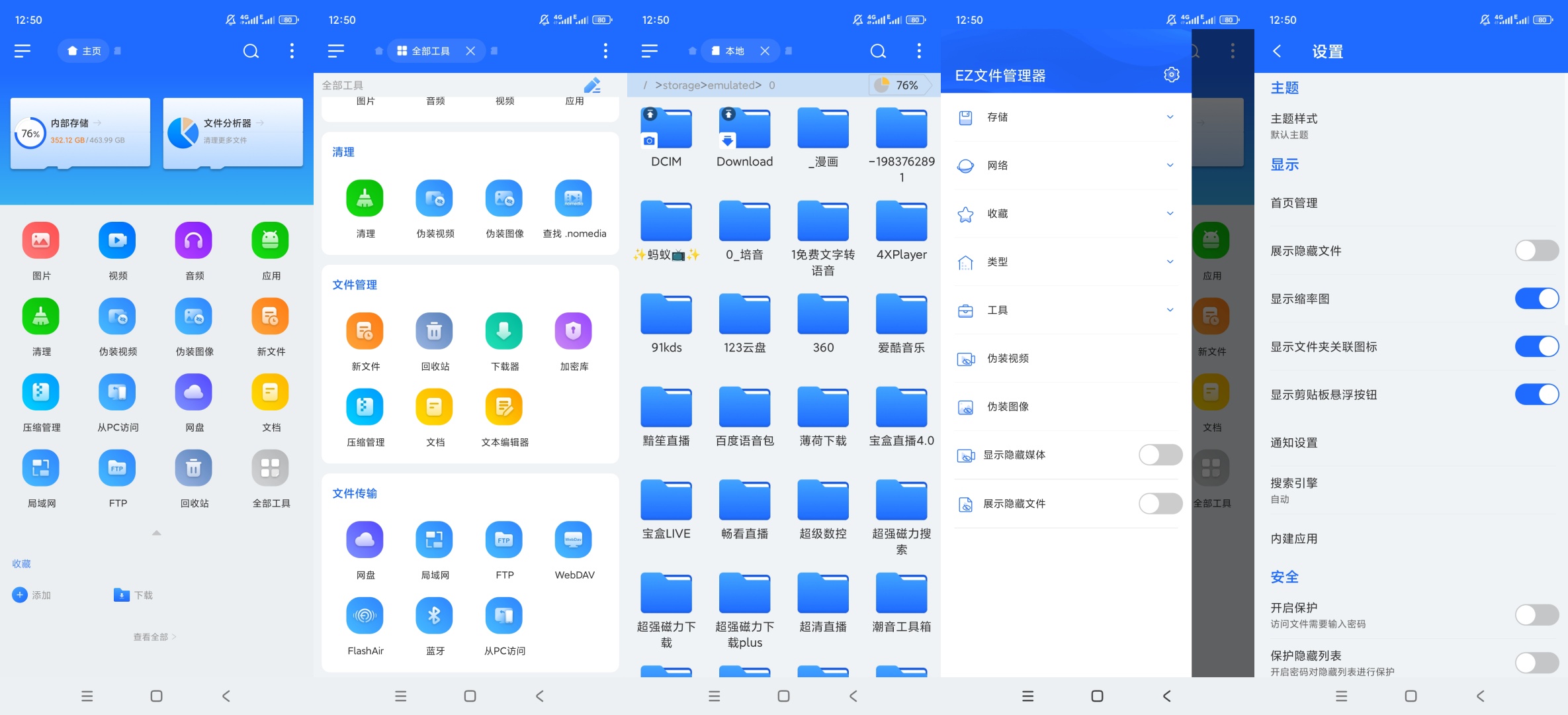The height and width of the screenshot is (715, 1568).
Task: Disable 显示缩率图 switch in settings
Action: coord(1537,299)
